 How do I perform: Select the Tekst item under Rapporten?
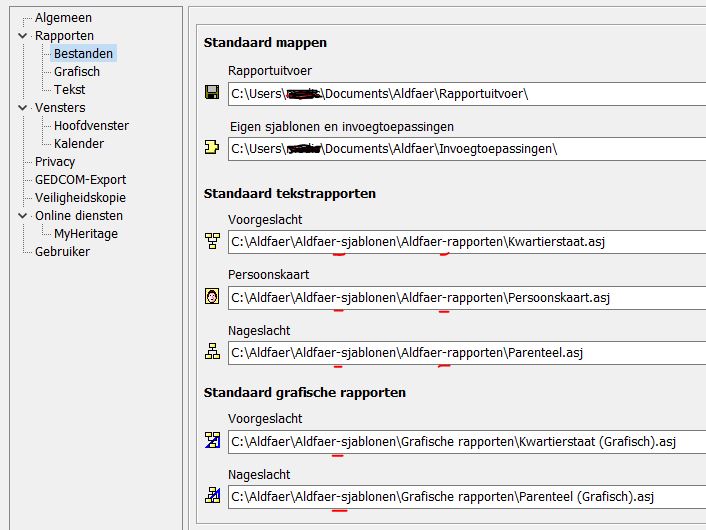69,90
